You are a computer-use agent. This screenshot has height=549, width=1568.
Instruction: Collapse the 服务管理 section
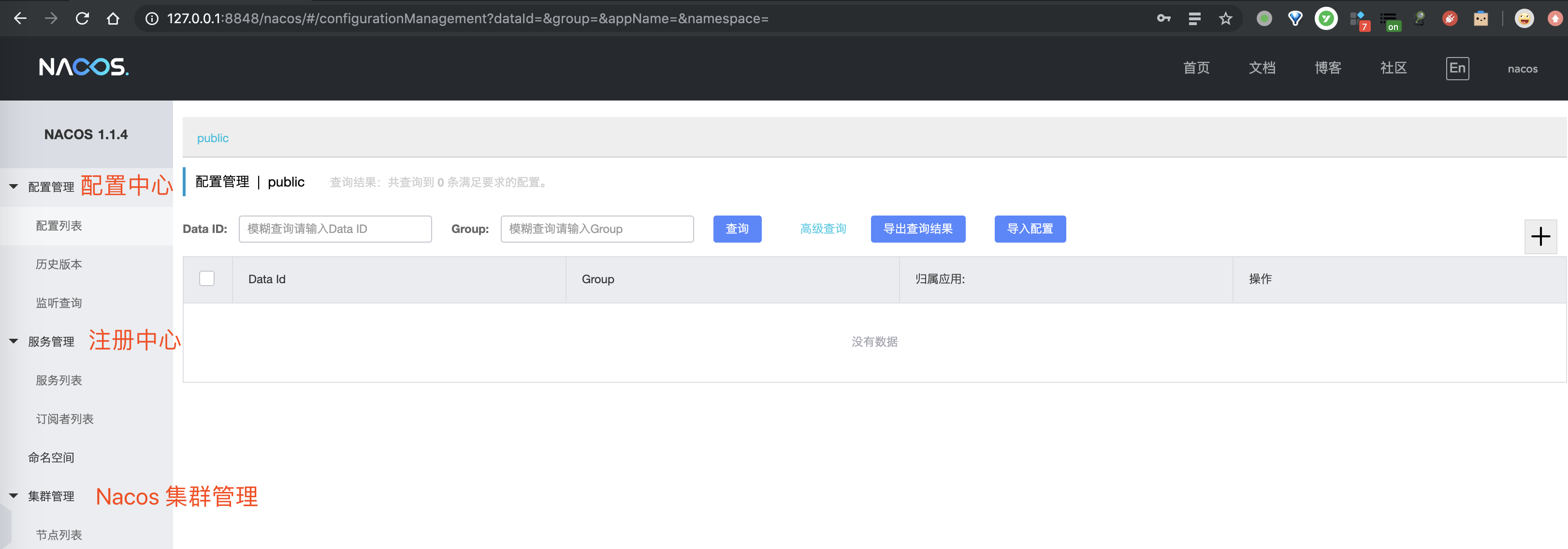click(x=14, y=341)
